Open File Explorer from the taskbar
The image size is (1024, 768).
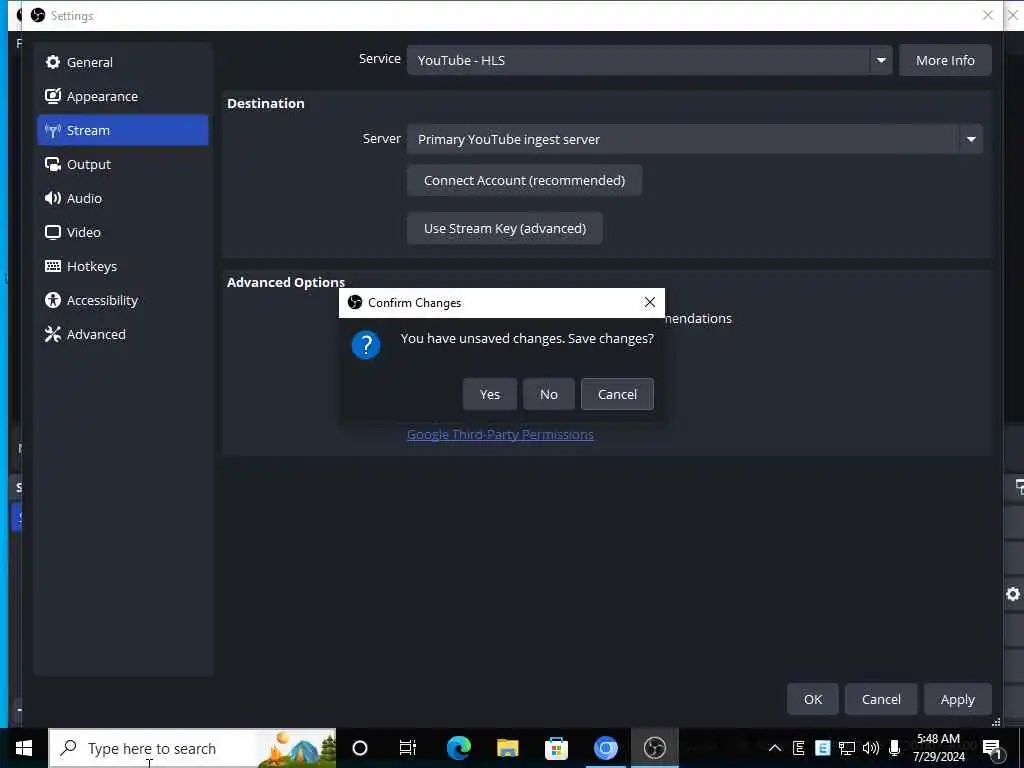click(x=507, y=748)
